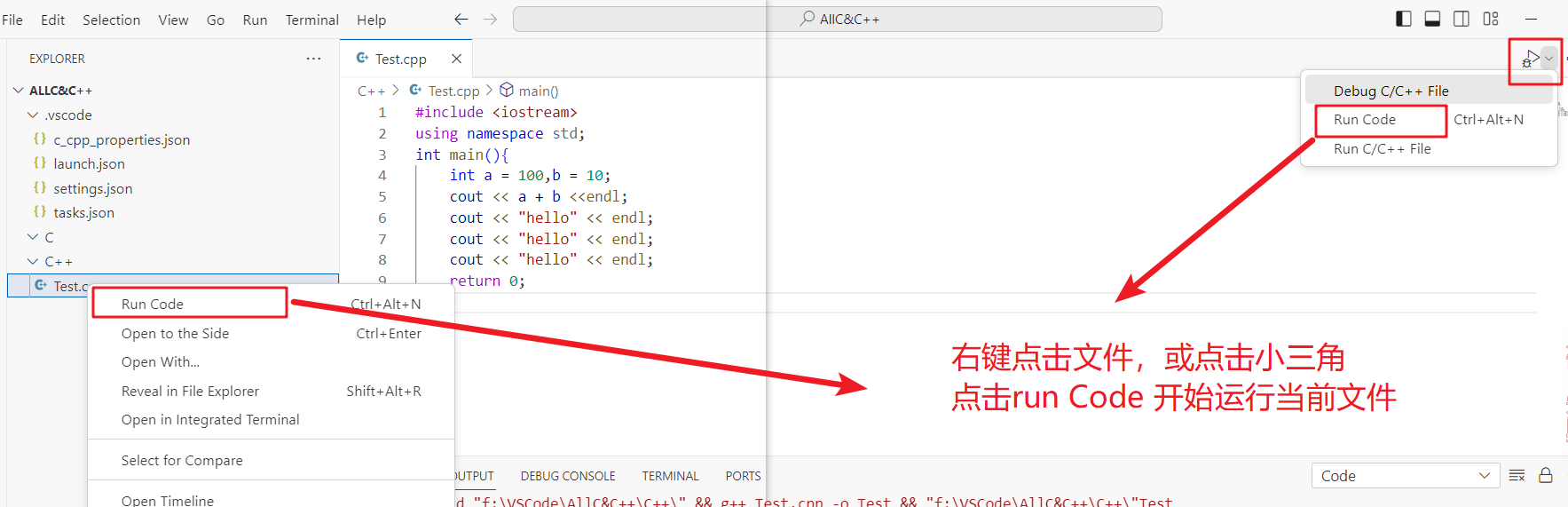This screenshot has width=1568, height=507.
Task: Open the Edit menu
Action: pyautogui.click(x=52, y=20)
